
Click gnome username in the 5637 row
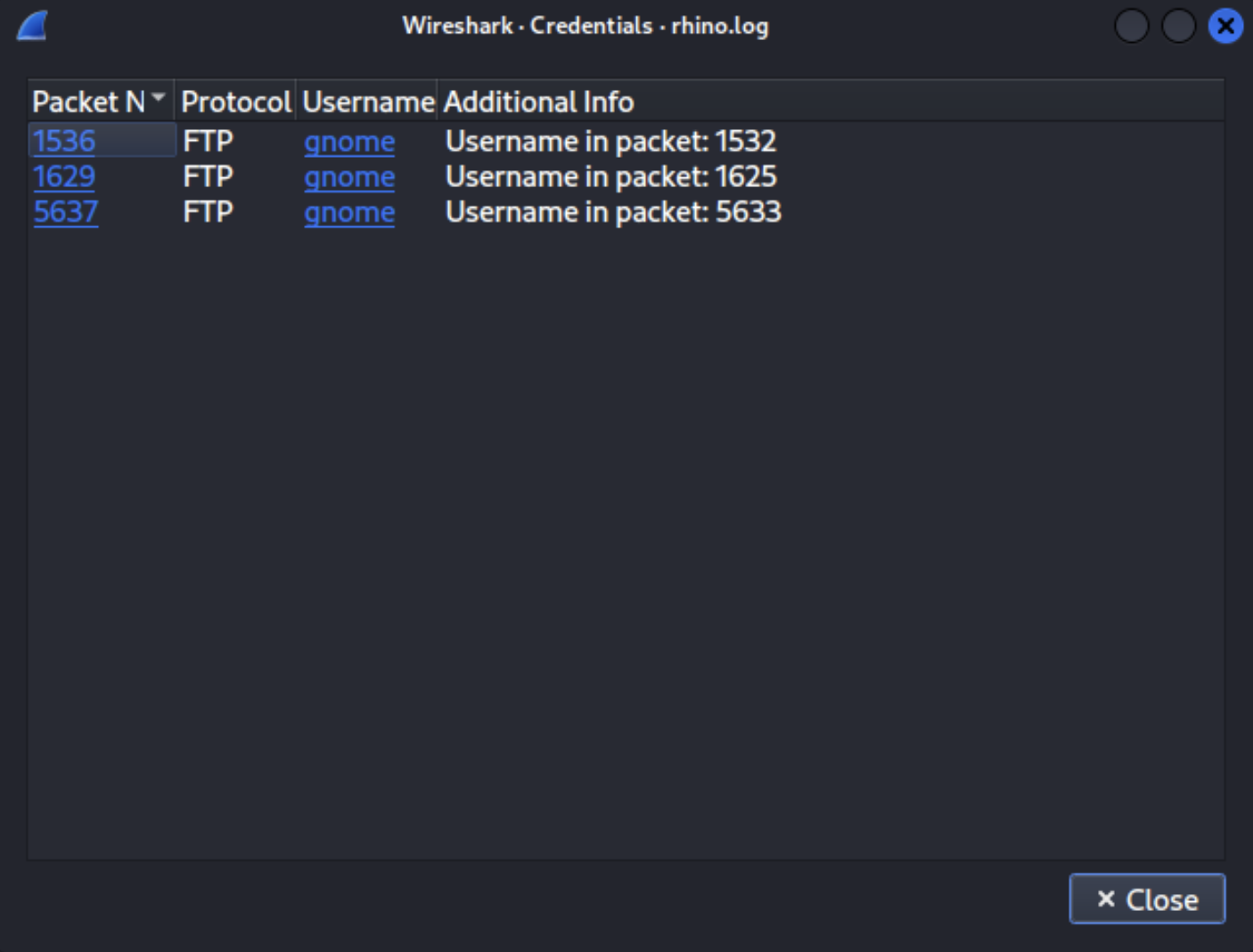click(349, 213)
